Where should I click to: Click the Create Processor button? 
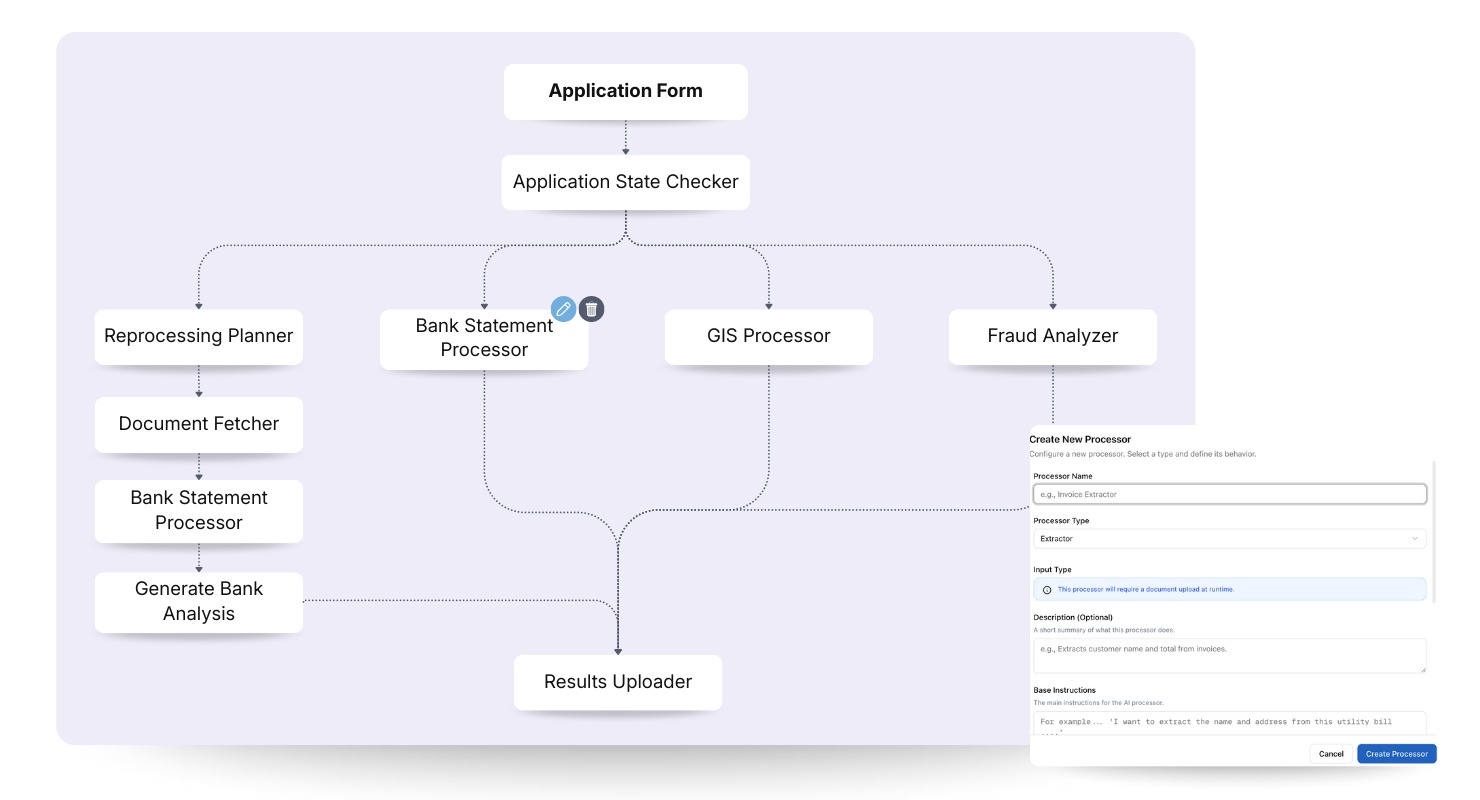[x=1396, y=754]
